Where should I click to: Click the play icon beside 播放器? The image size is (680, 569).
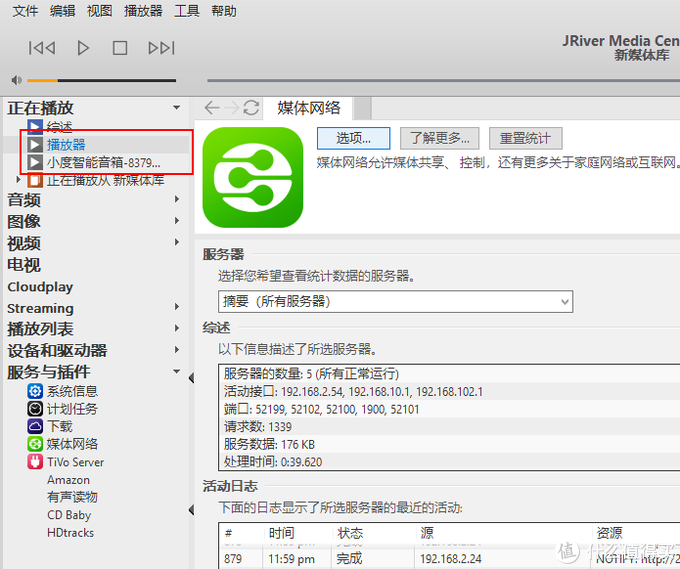pyautogui.click(x=35, y=144)
